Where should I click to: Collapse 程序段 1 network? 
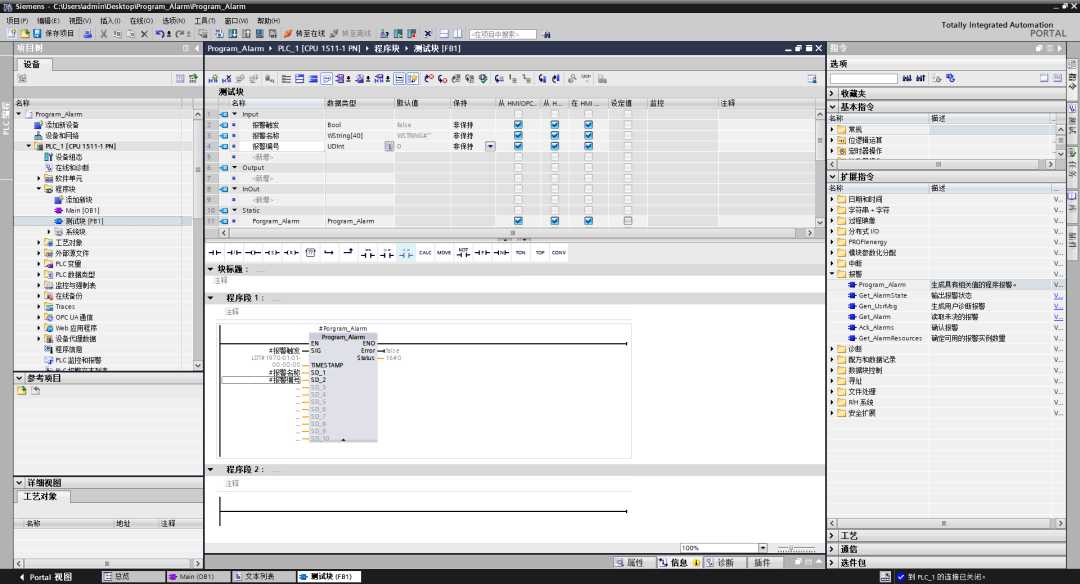[x=211, y=298]
